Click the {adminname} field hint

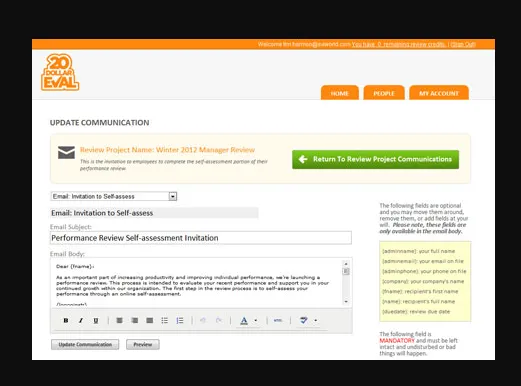pyautogui.click(x=418, y=251)
